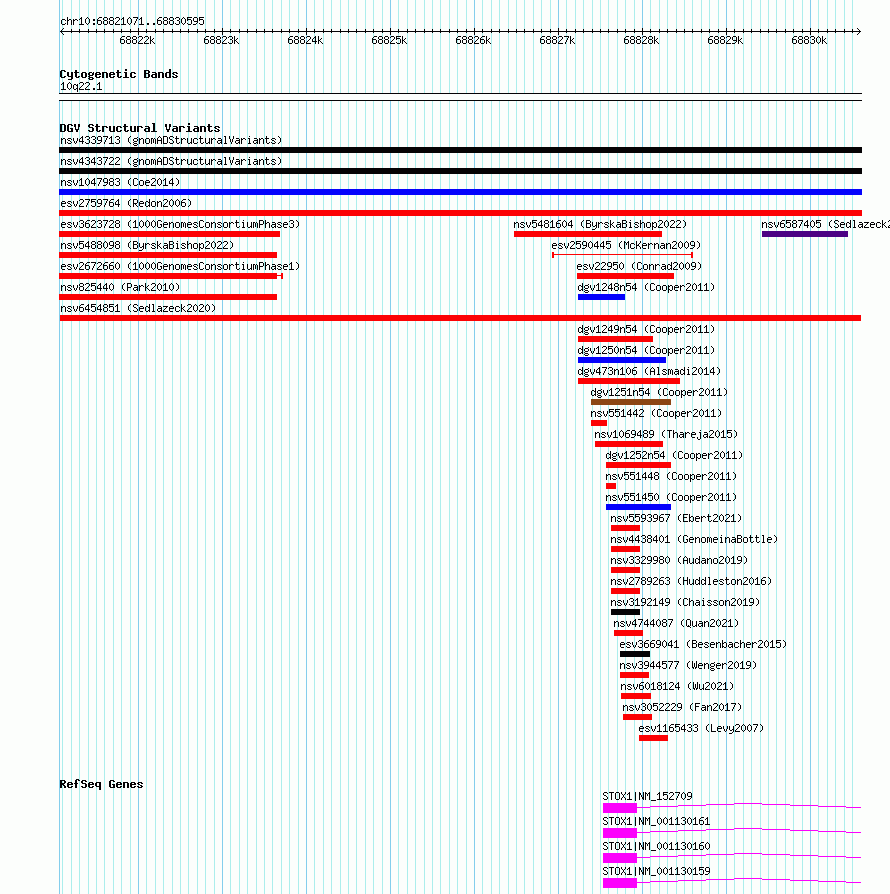Screen dimensions: 890x894
Task: Select the STOX1|NM_001130160 transcript label
Action: pyautogui.click(x=656, y=847)
